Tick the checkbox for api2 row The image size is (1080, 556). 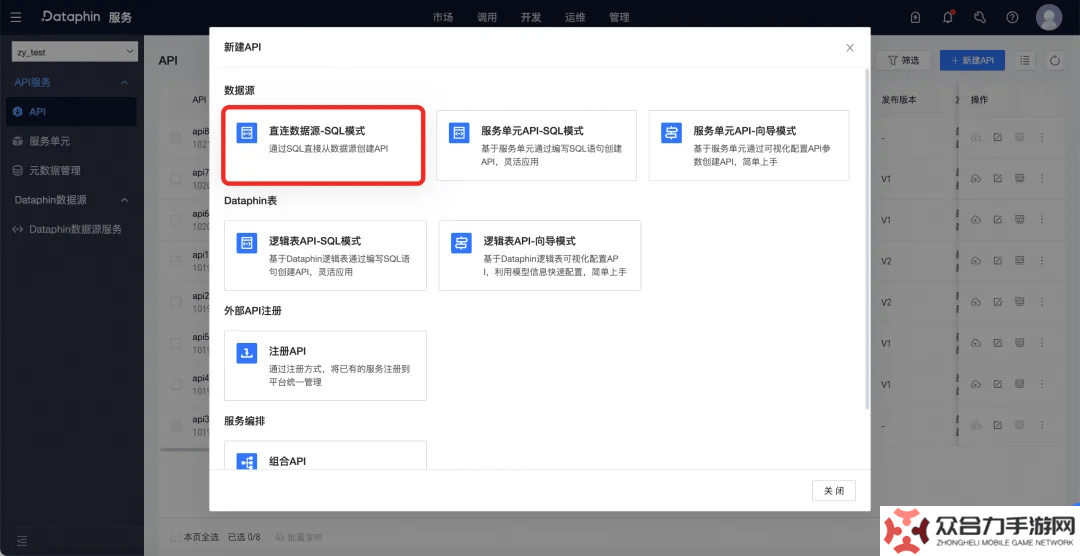(x=176, y=302)
